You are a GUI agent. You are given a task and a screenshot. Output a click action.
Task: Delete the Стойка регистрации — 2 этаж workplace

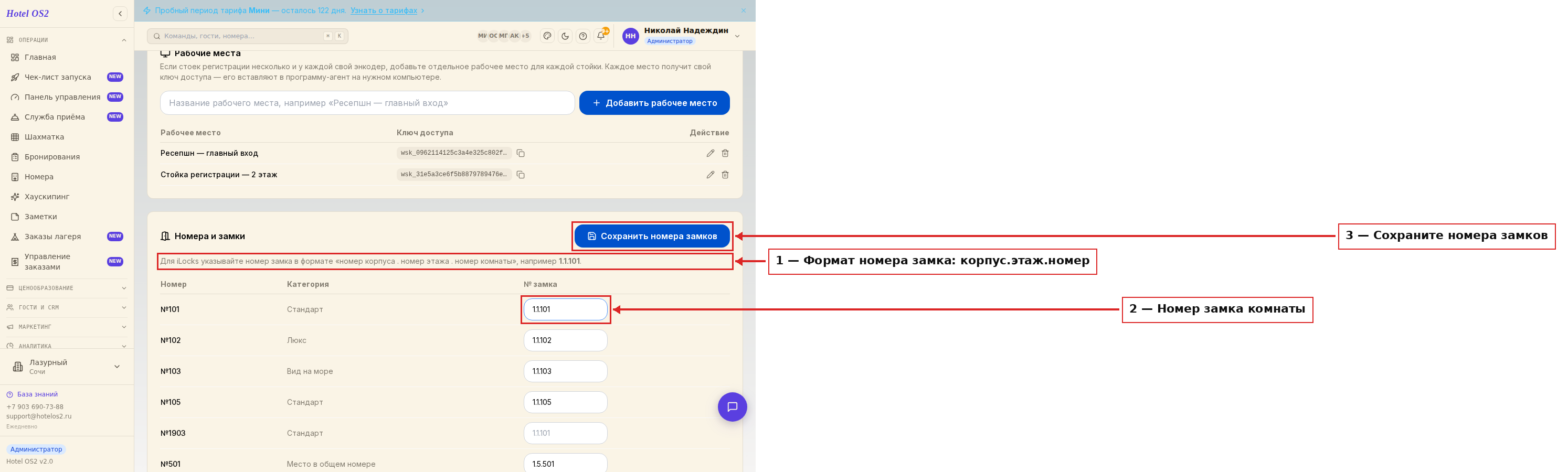(725, 175)
